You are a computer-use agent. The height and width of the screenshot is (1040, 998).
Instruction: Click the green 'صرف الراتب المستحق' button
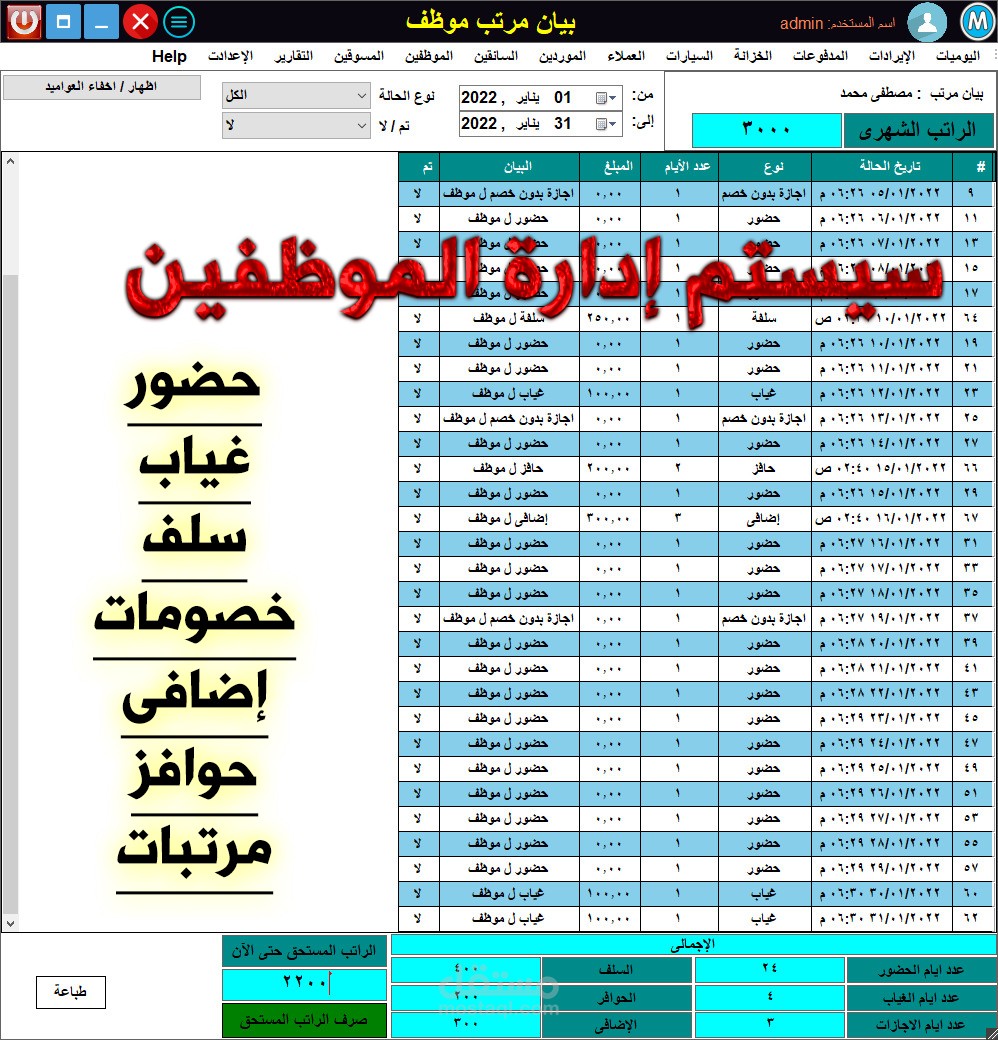tap(304, 1020)
